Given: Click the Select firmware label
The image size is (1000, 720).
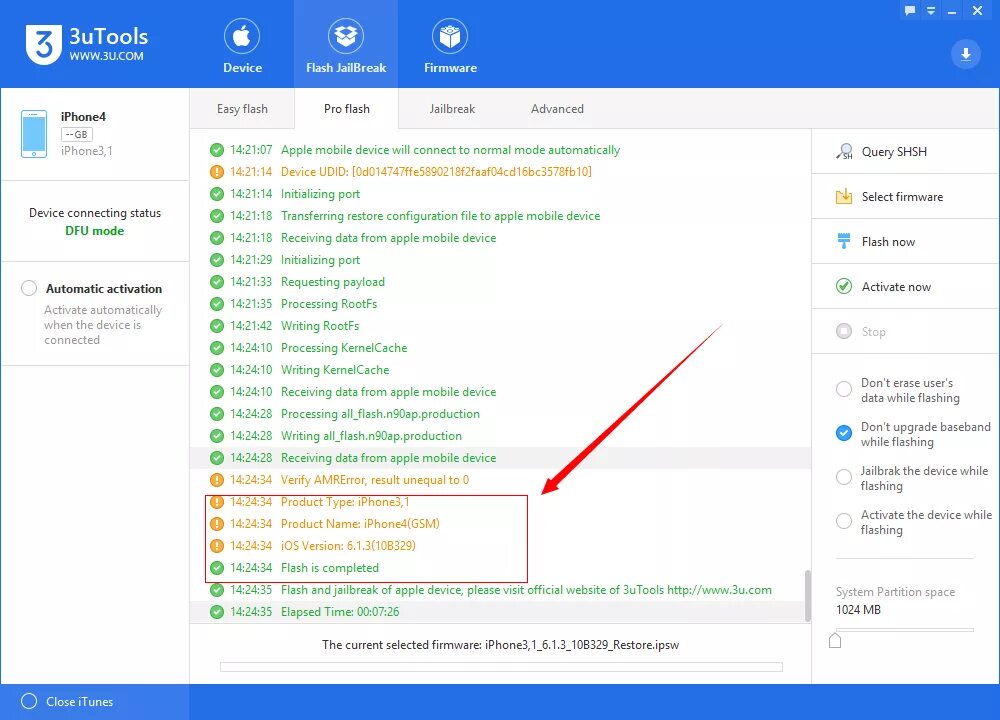Looking at the screenshot, I should click(902, 196).
